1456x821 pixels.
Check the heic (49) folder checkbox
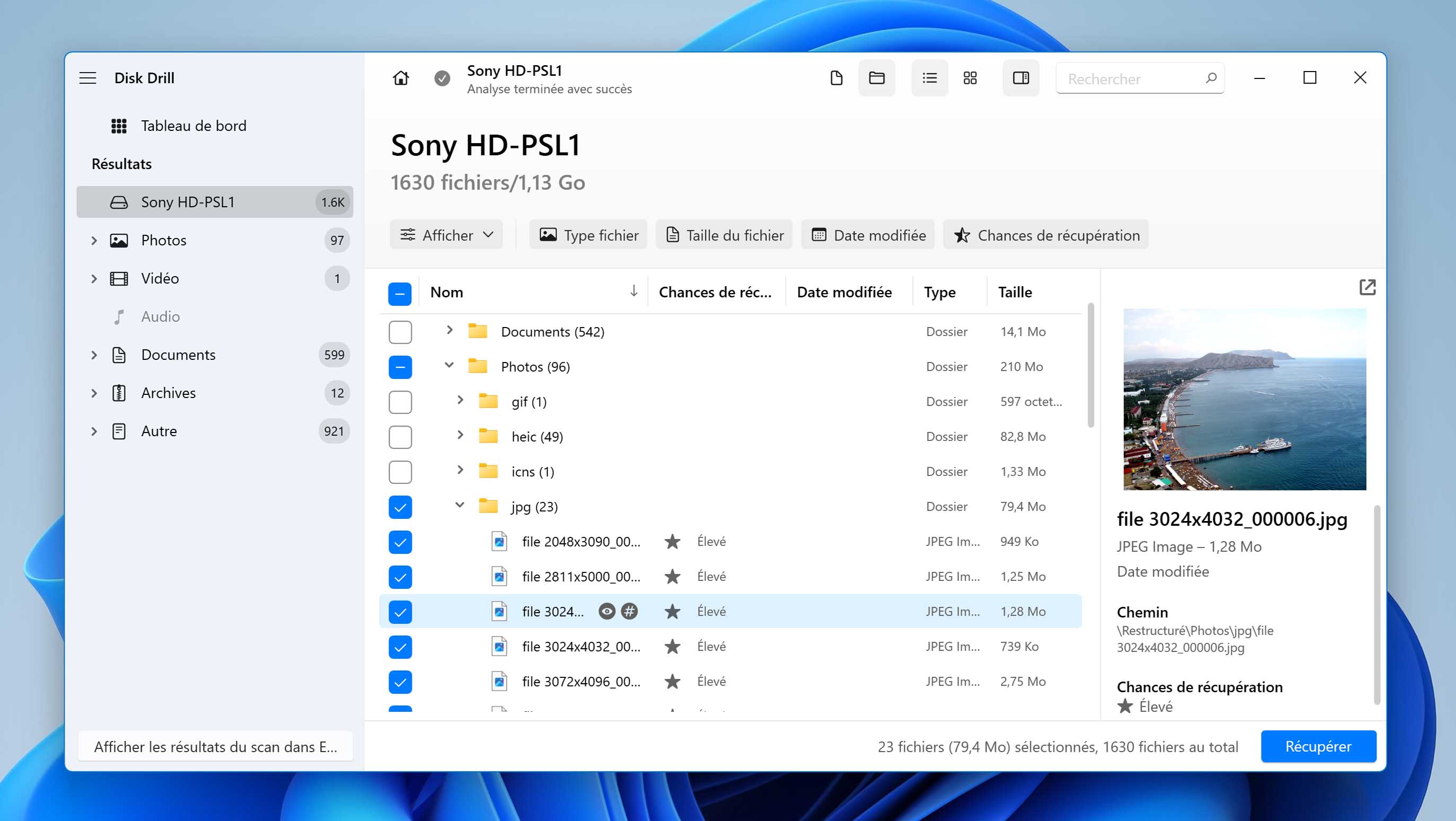click(x=400, y=437)
